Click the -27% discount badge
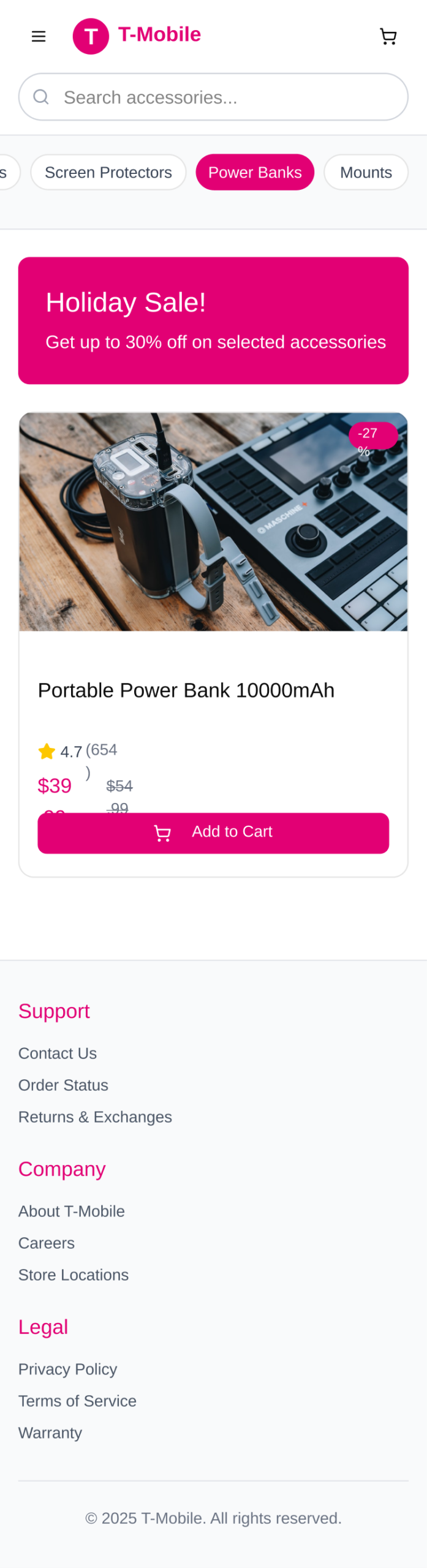Image resolution: width=427 pixels, height=1568 pixels. point(372,435)
